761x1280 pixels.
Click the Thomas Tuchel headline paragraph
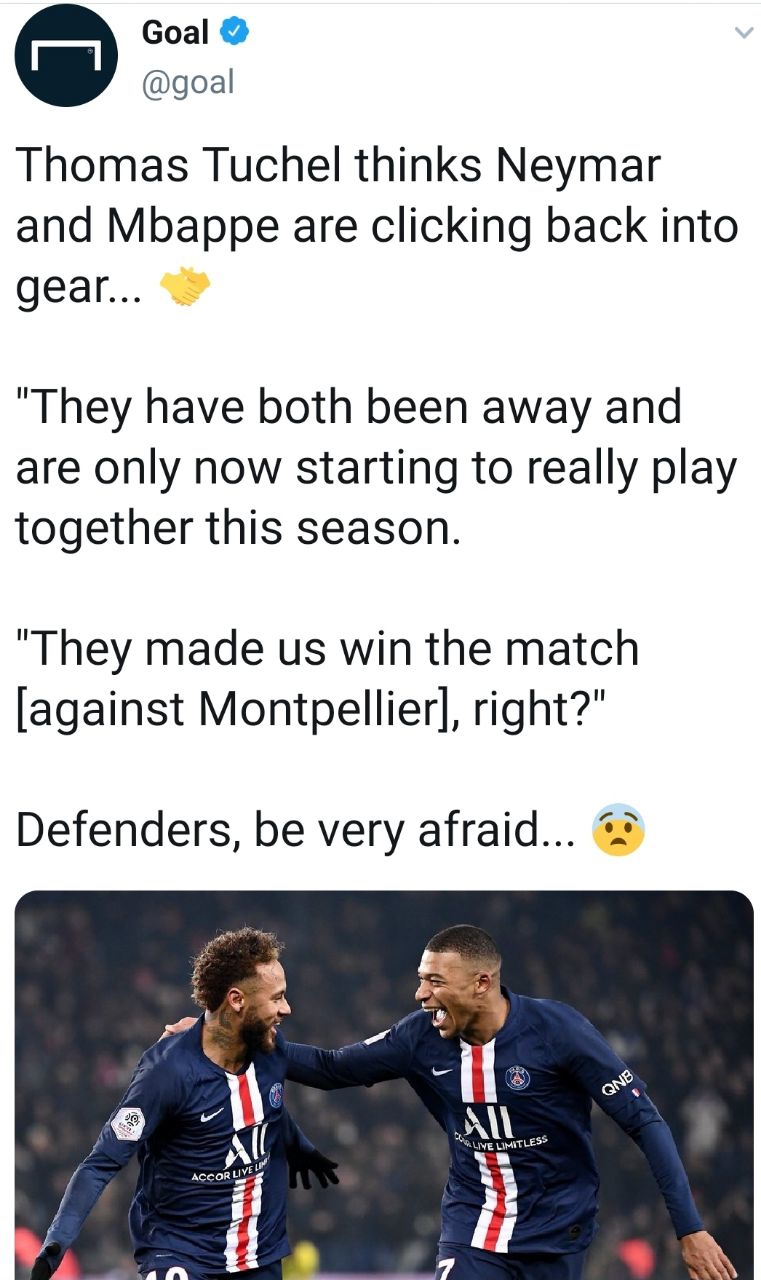(x=376, y=226)
